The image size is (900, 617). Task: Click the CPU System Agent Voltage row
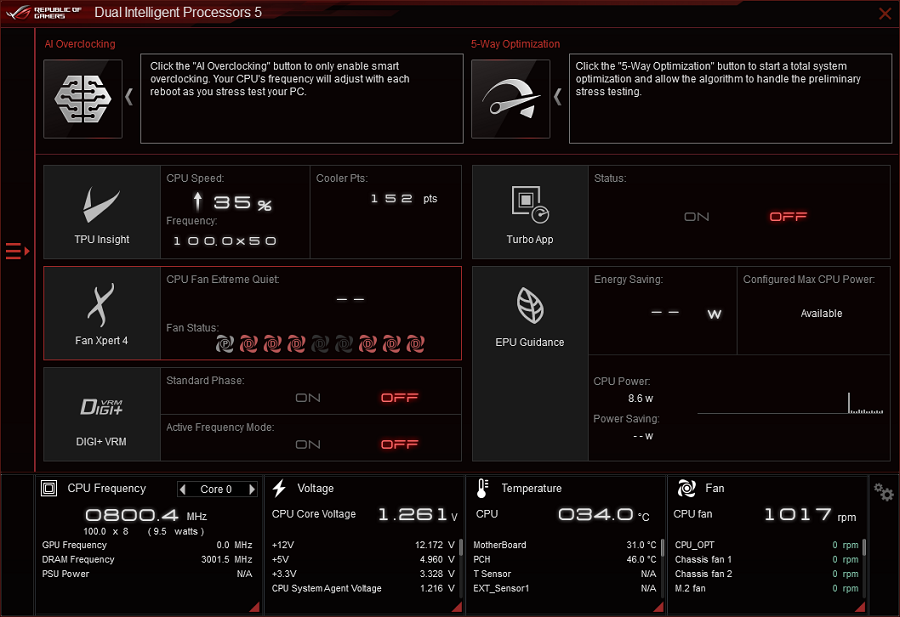pos(363,588)
